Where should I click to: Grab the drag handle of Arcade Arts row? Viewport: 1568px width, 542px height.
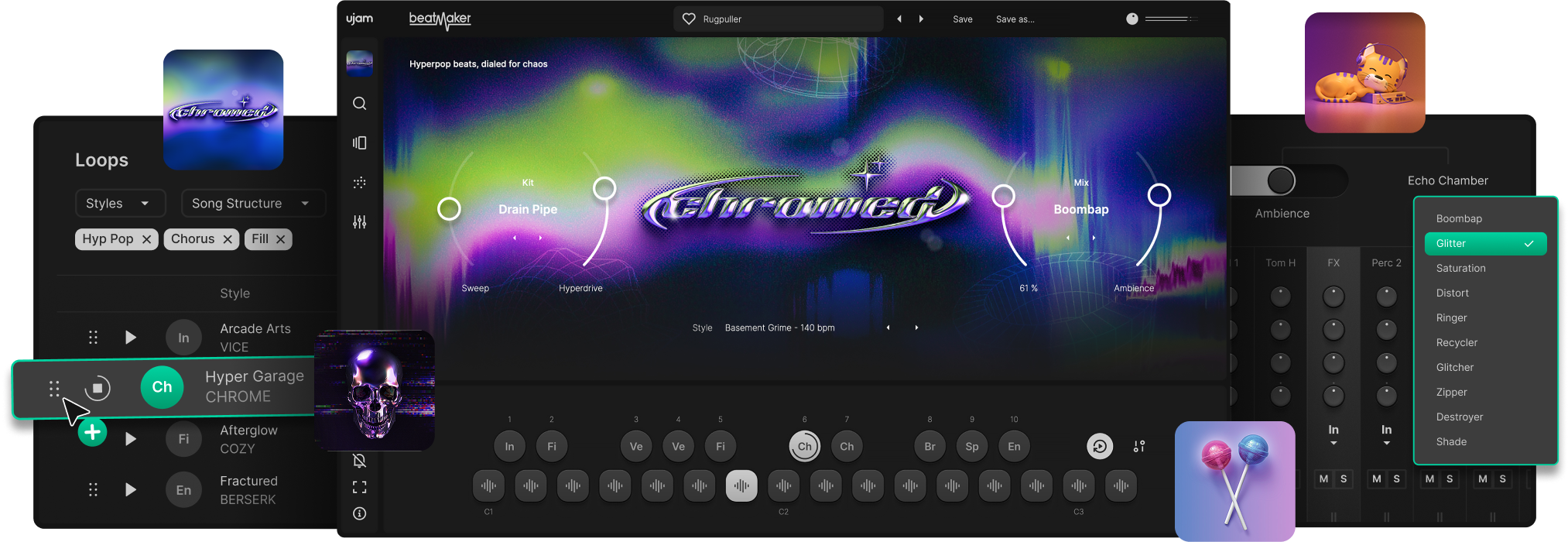point(93,337)
